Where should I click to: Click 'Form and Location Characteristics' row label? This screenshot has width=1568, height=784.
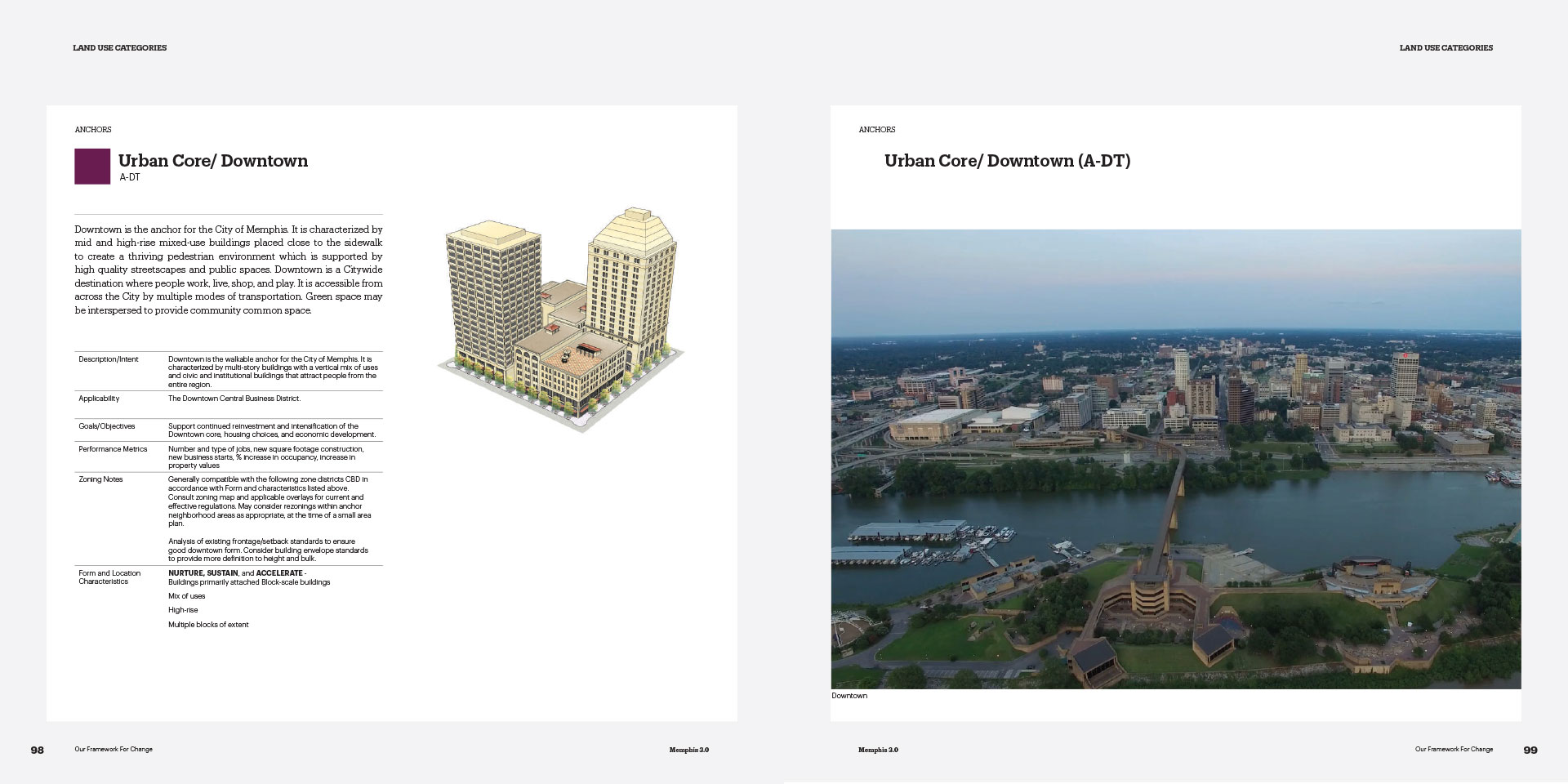click(109, 577)
